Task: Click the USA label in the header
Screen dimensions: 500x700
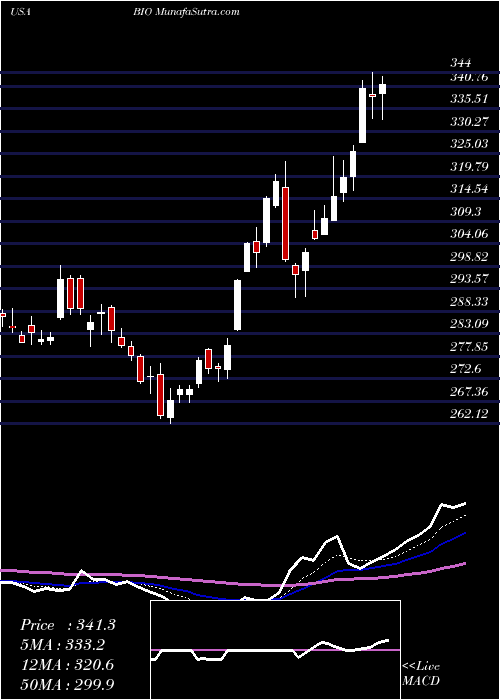Action: [x=20, y=12]
